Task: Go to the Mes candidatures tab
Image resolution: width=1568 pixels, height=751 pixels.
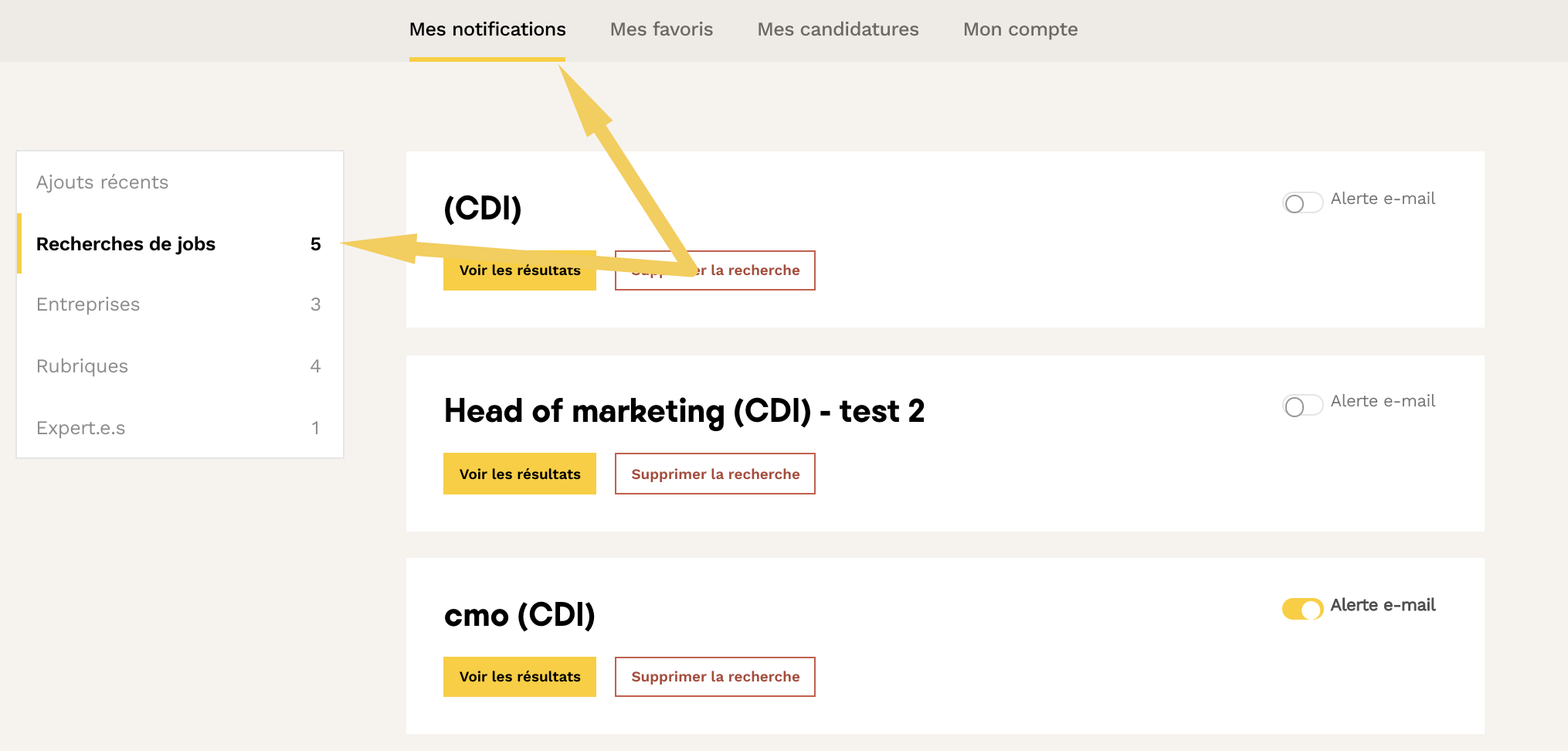Action: [x=837, y=29]
